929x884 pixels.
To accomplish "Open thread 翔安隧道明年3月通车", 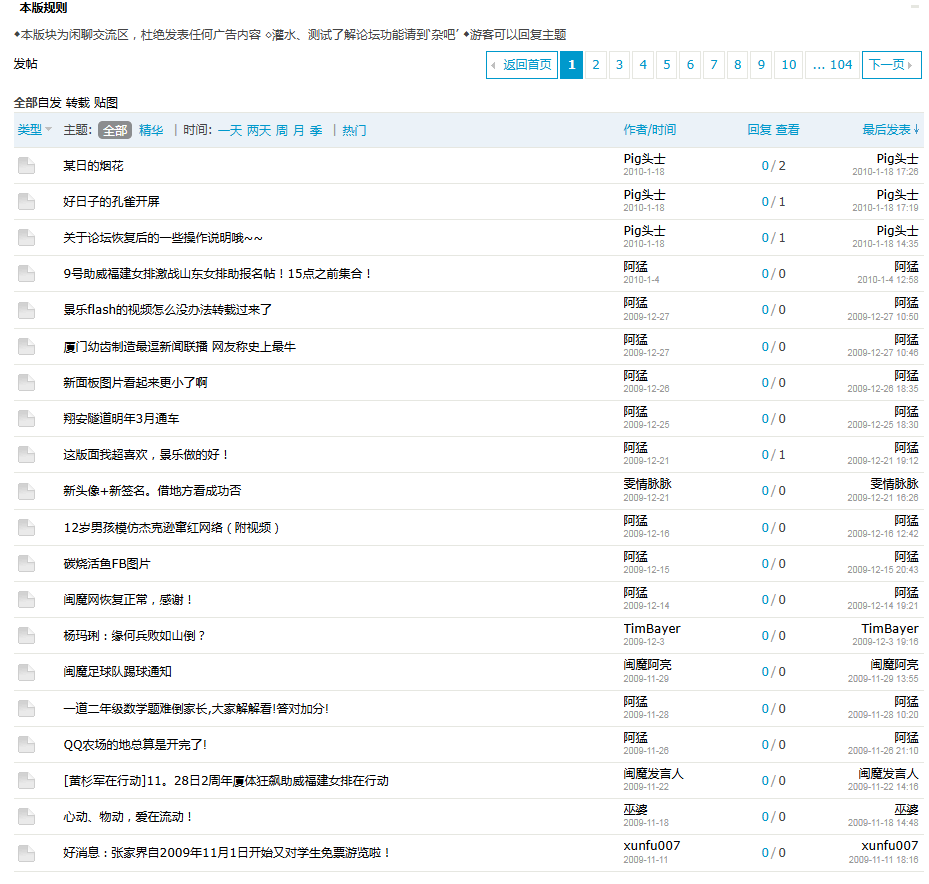I will [x=121, y=419].
